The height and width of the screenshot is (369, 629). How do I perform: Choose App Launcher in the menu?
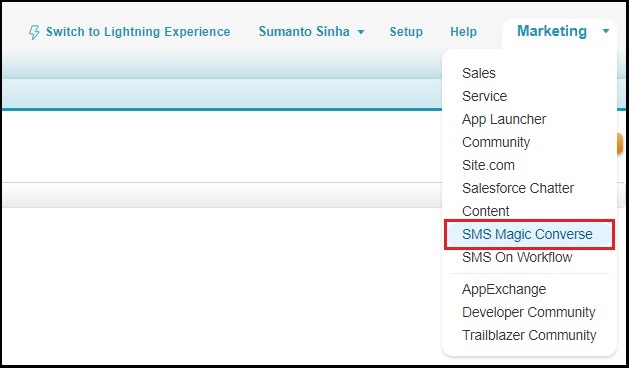click(x=504, y=119)
